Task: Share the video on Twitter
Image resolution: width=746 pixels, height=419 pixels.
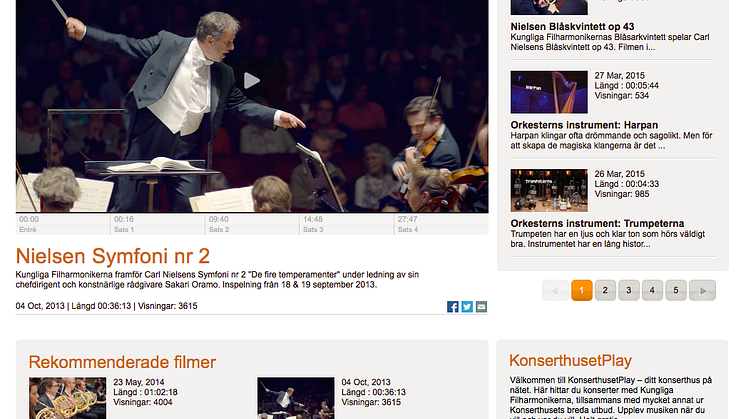Action: (467, 307)
